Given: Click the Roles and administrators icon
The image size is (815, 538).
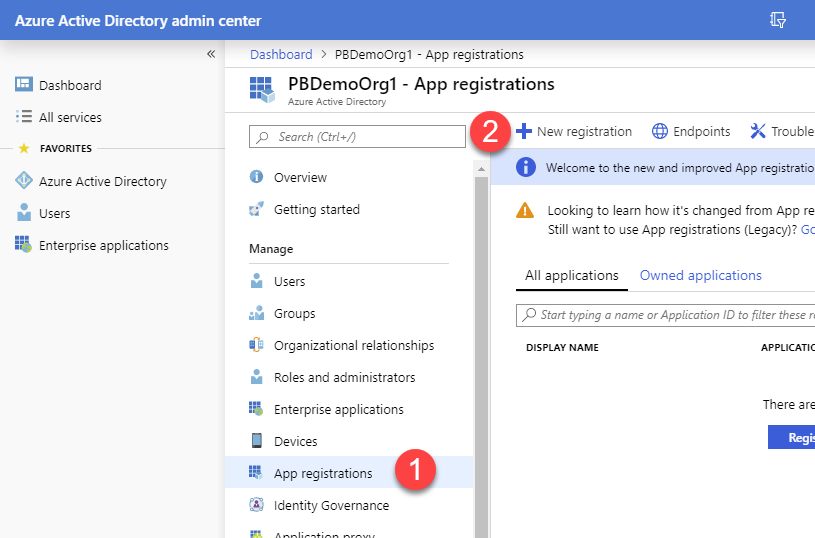Looking at the screenshot, I should click(x=256, y=377).
